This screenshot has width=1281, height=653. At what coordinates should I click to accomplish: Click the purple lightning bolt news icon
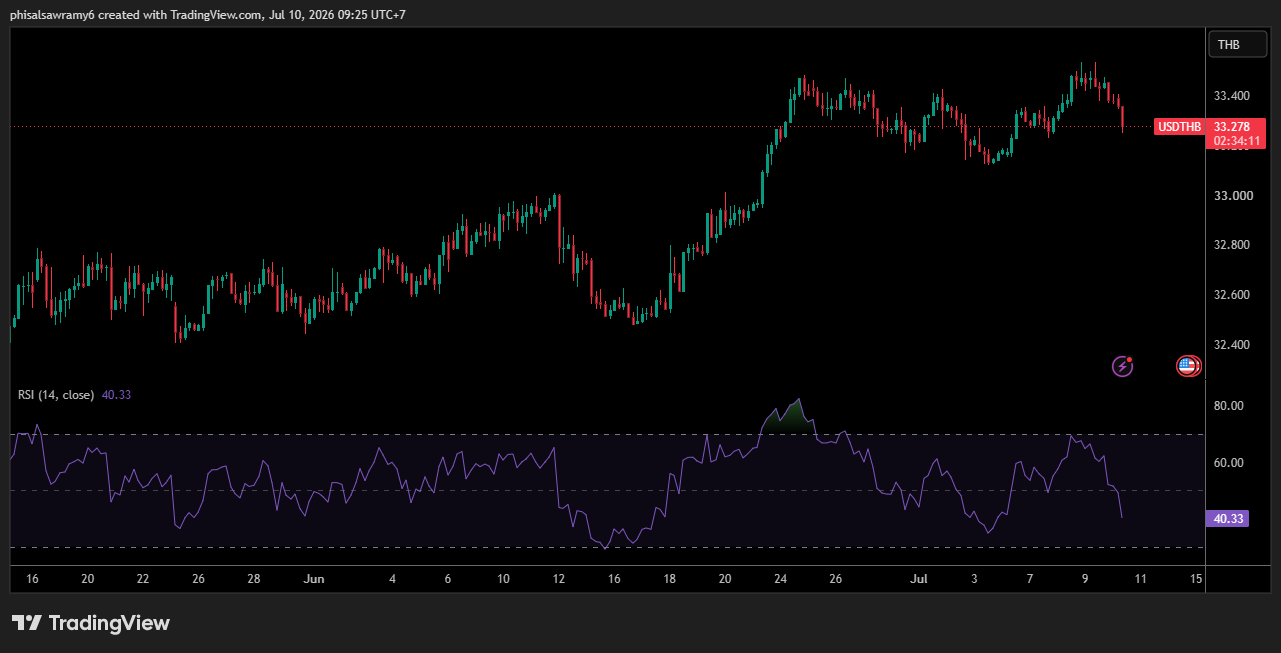(1123, 366)
